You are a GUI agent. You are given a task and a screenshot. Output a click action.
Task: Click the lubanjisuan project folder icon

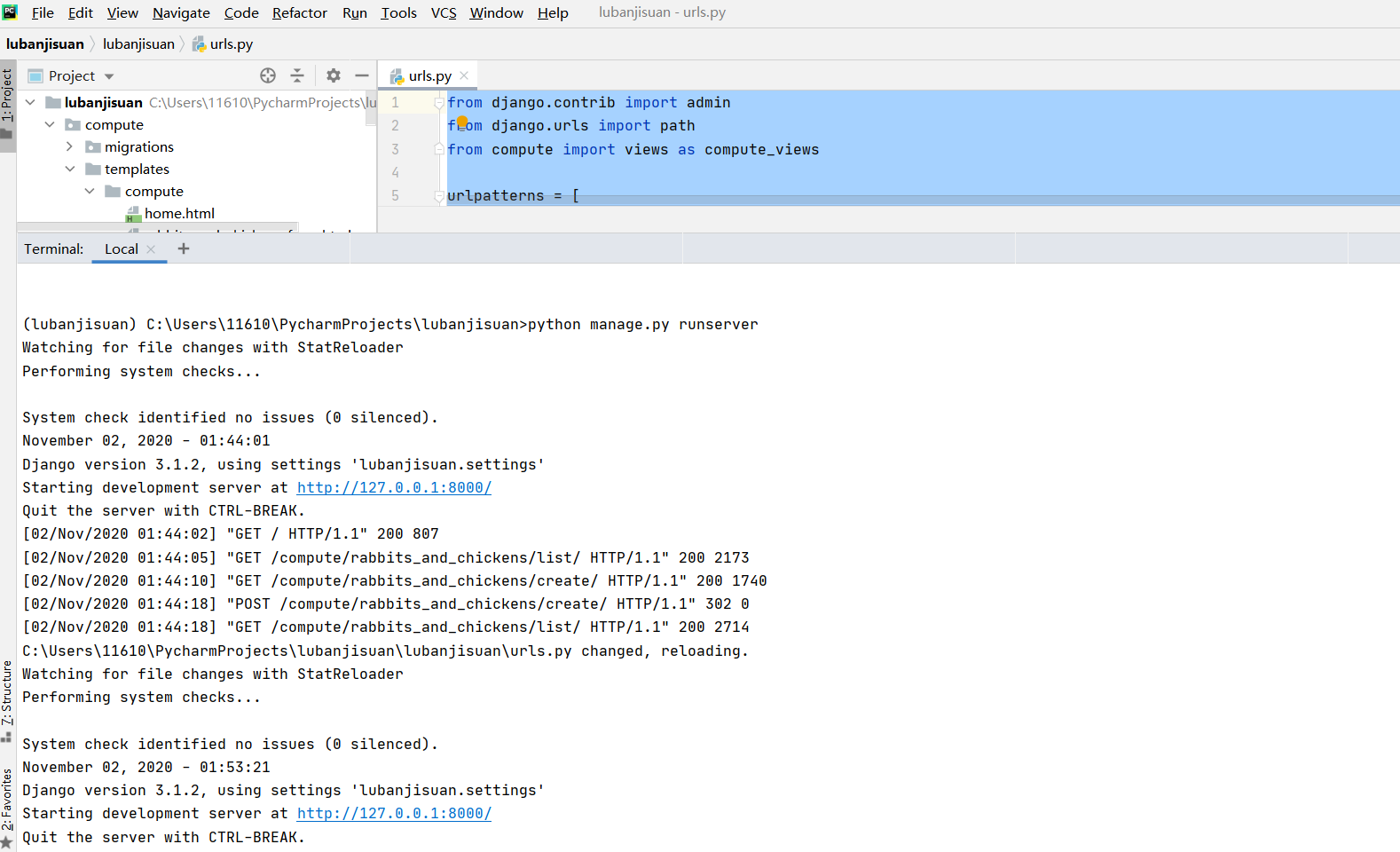coord(53,102)
